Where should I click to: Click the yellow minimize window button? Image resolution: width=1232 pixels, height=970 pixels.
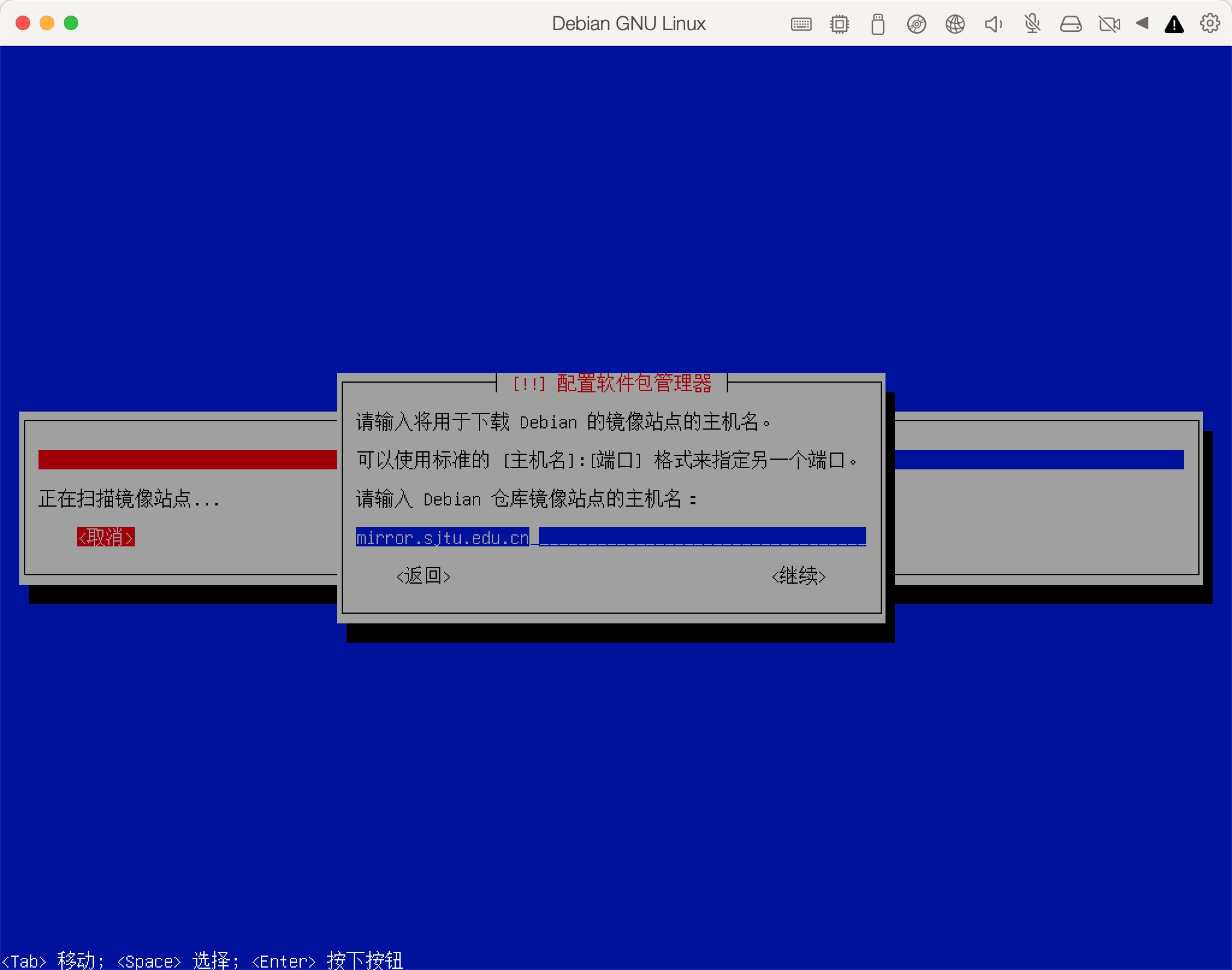pos(47,23)
